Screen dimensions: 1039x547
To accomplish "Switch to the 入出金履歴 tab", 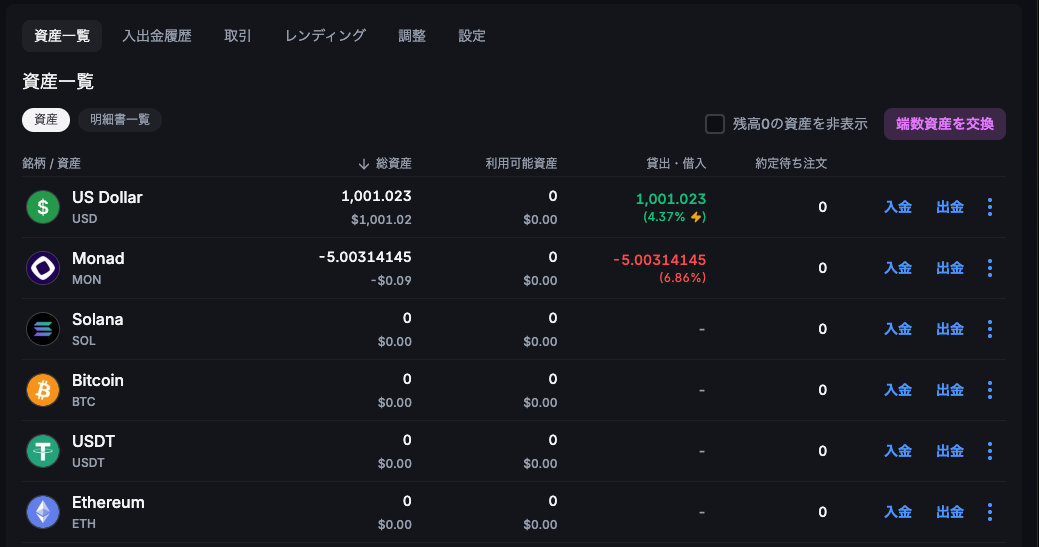I will pyautogui.click(x=157, y=36).
